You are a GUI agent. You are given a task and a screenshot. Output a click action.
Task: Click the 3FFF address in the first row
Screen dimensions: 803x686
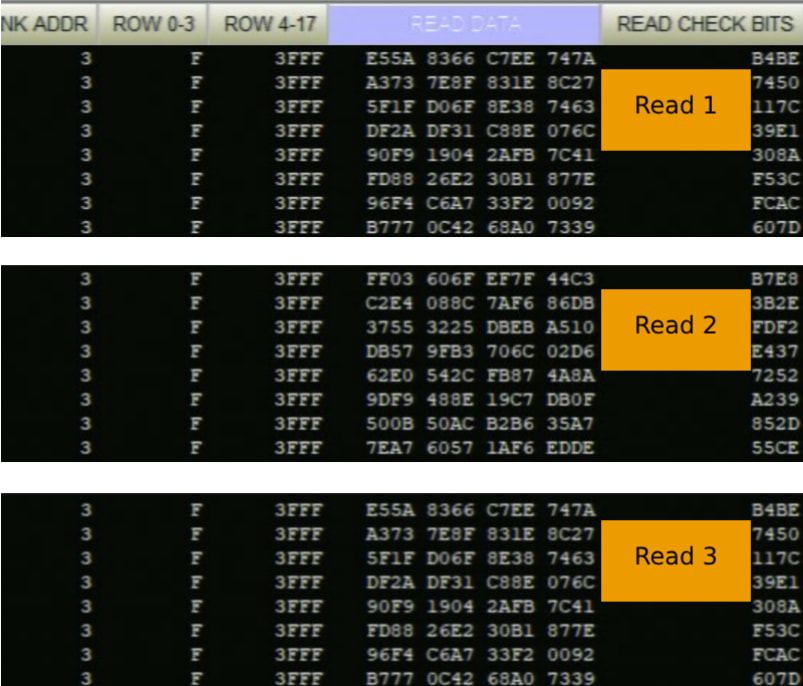tap(299, 58)
